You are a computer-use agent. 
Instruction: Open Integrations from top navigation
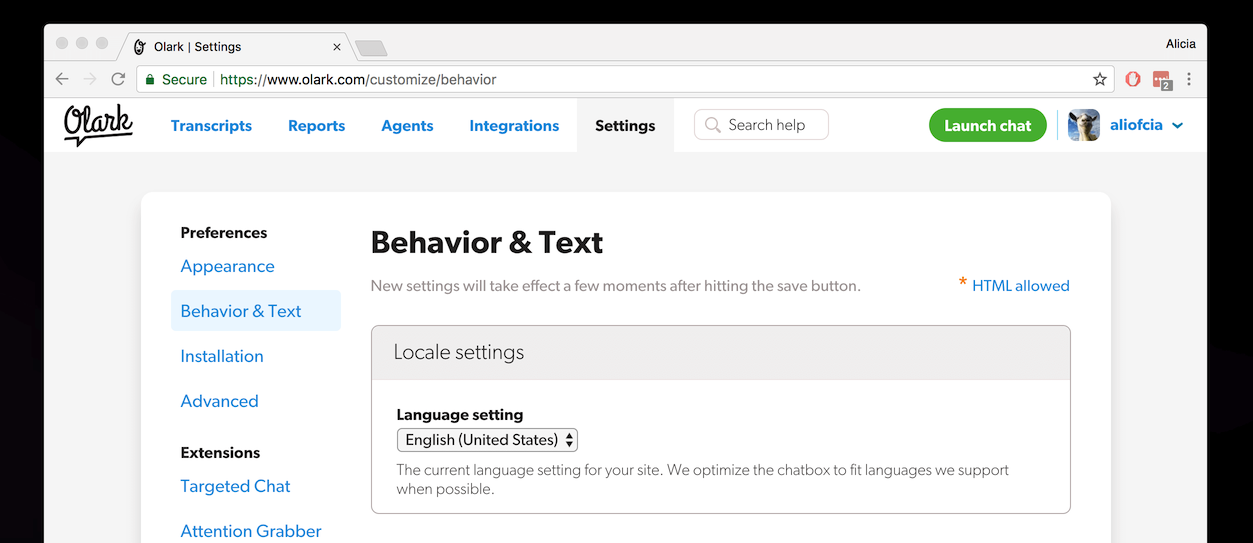(514, 126)
